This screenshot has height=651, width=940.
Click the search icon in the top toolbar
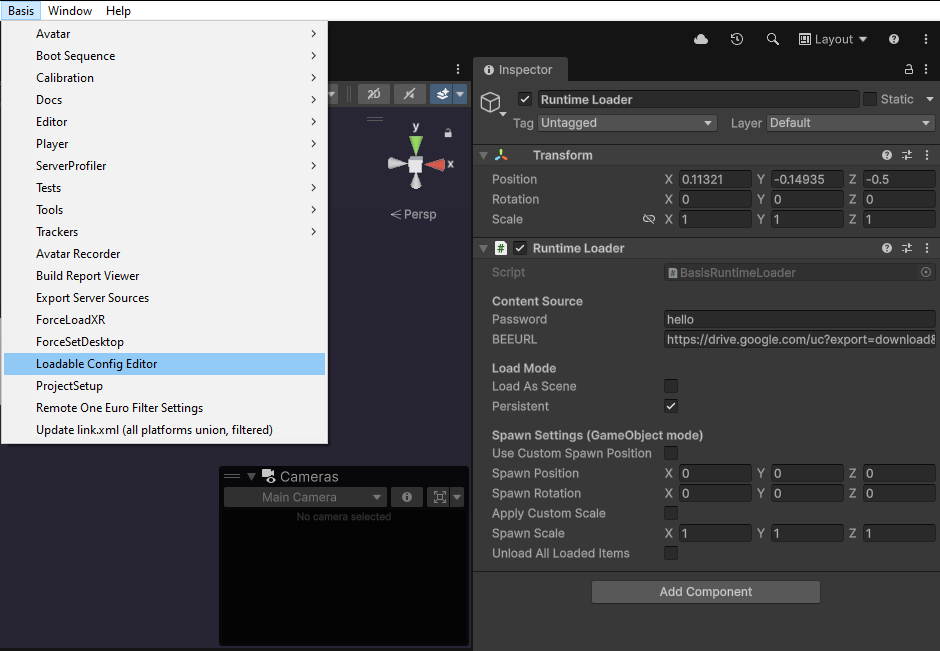(771, 39)
